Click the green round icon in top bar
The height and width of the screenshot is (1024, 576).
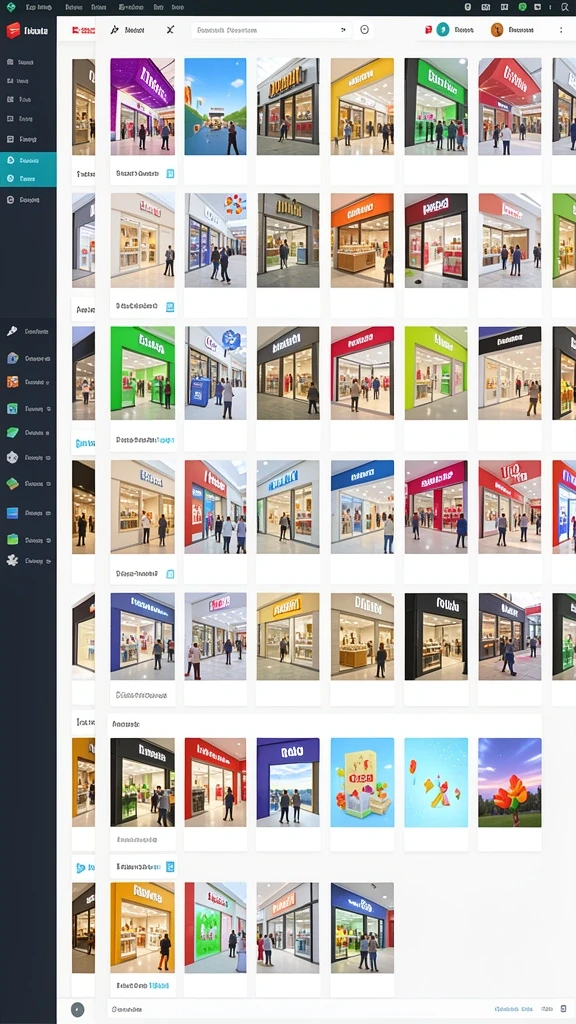522,7
